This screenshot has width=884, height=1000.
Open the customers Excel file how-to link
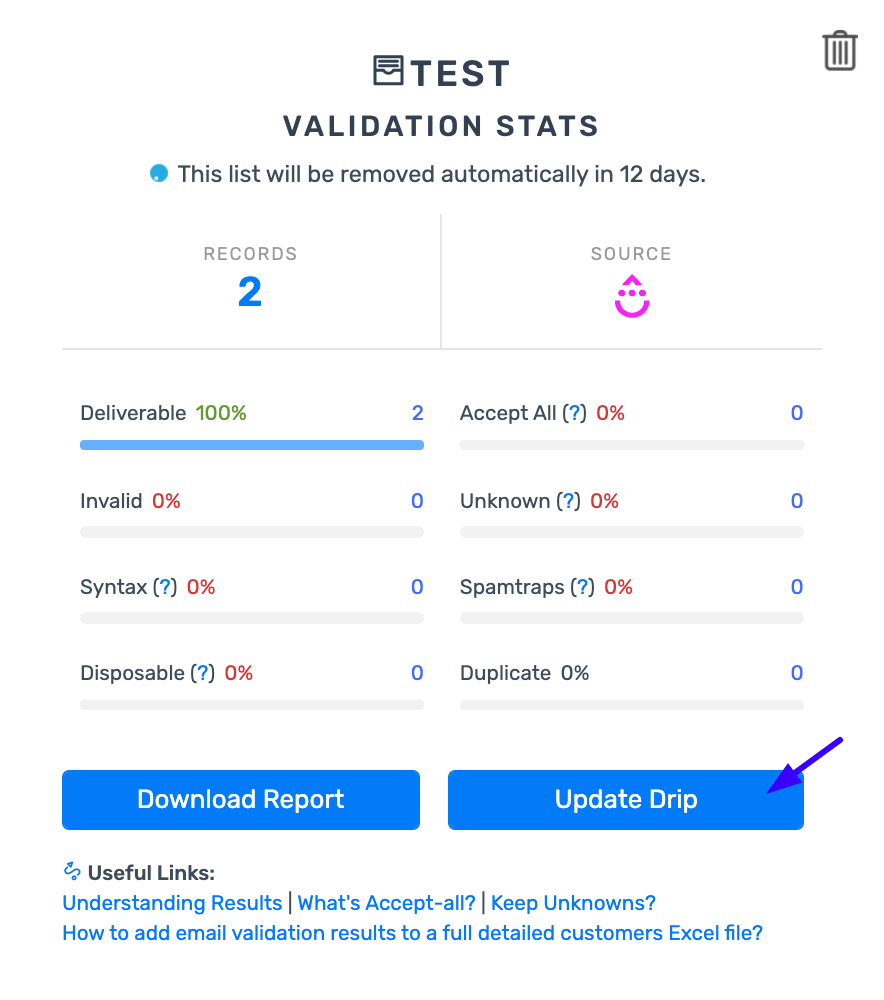point(412,933)
